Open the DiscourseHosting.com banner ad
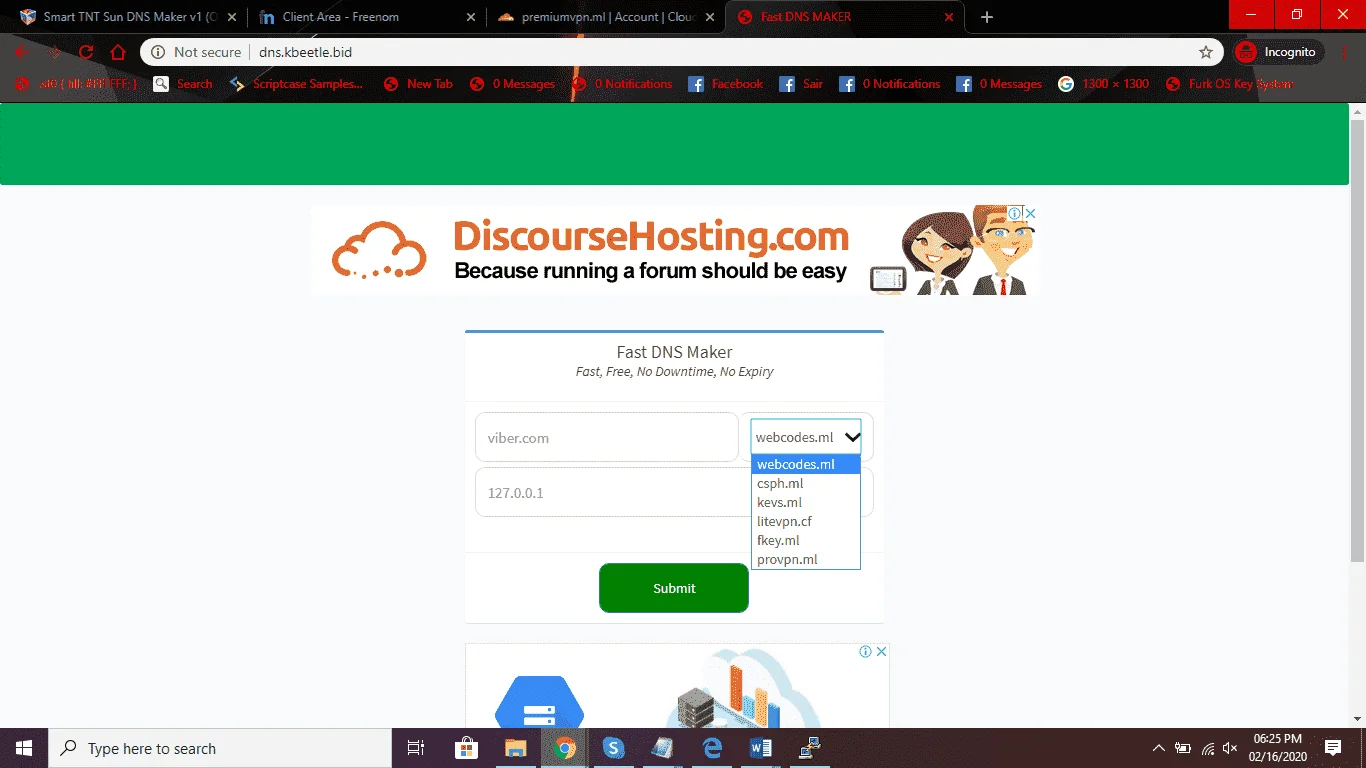Image resolution: width=1366 pixels, height=768 pixels. click(675, 250)
